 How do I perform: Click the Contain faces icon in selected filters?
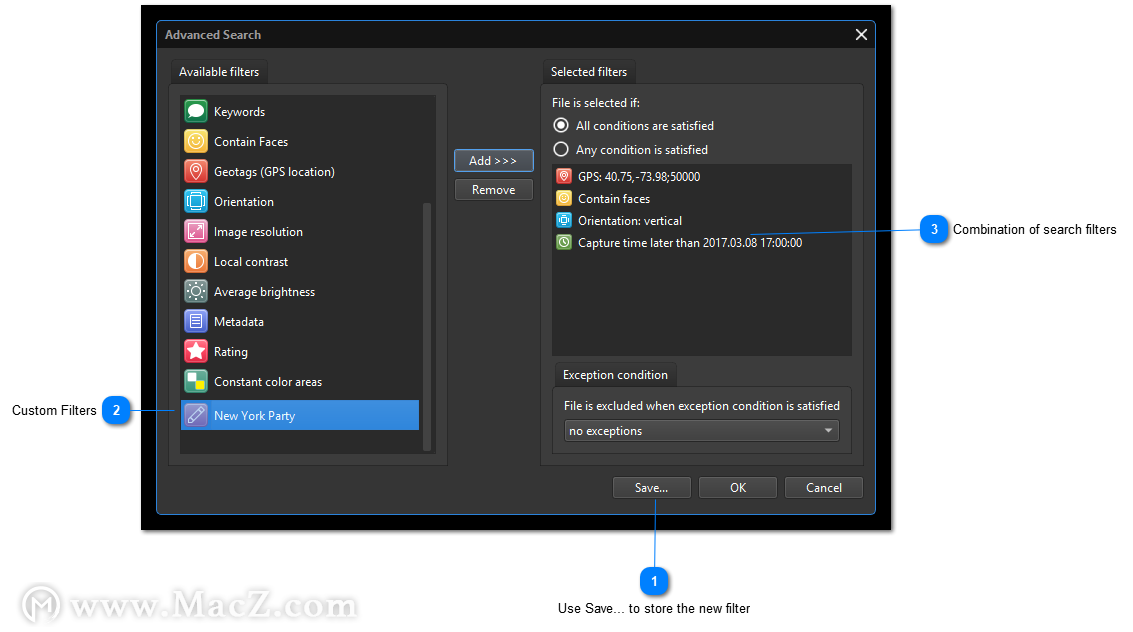click(564, 198)
